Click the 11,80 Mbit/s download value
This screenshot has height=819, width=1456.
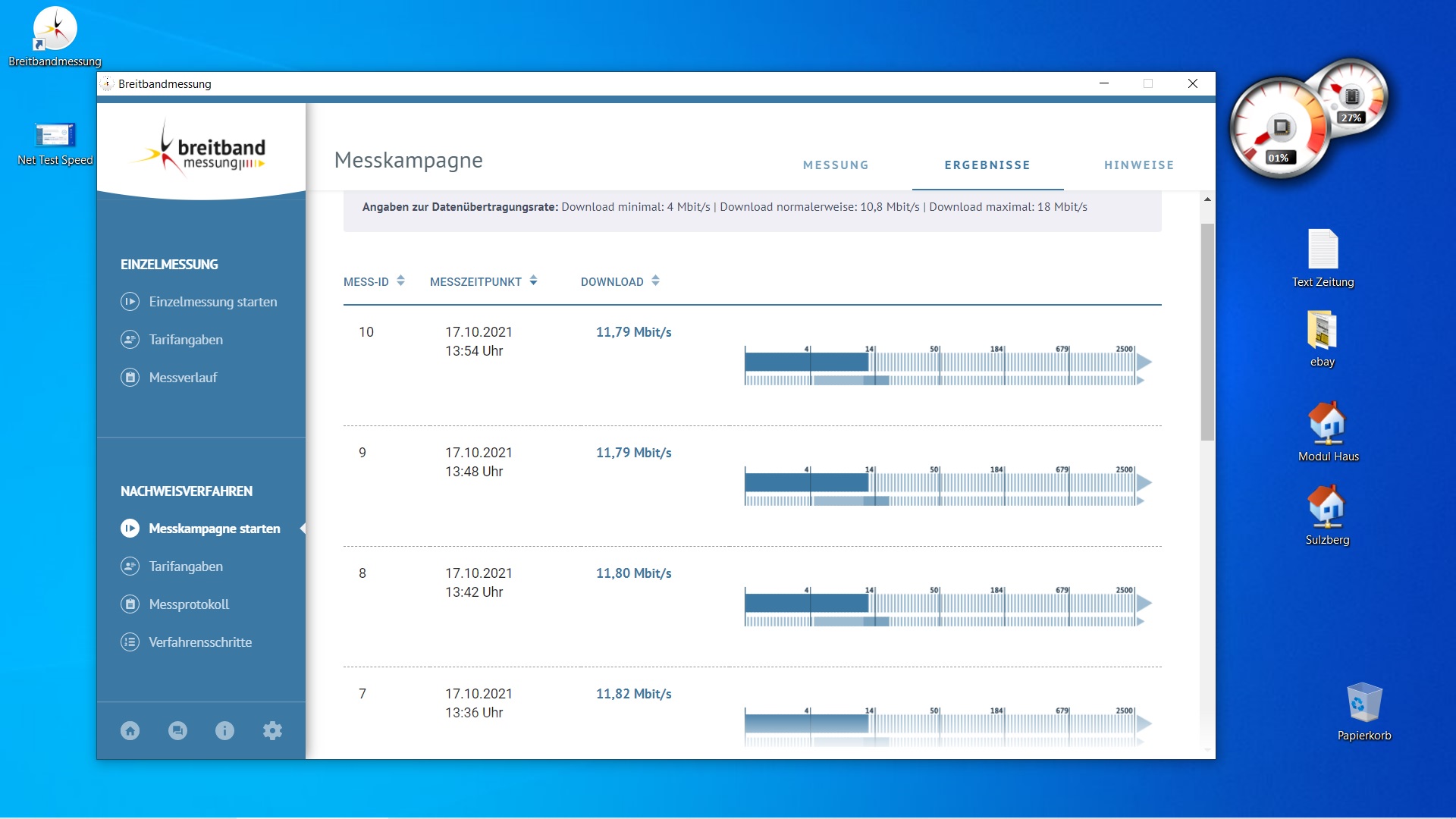click(633, 573)
